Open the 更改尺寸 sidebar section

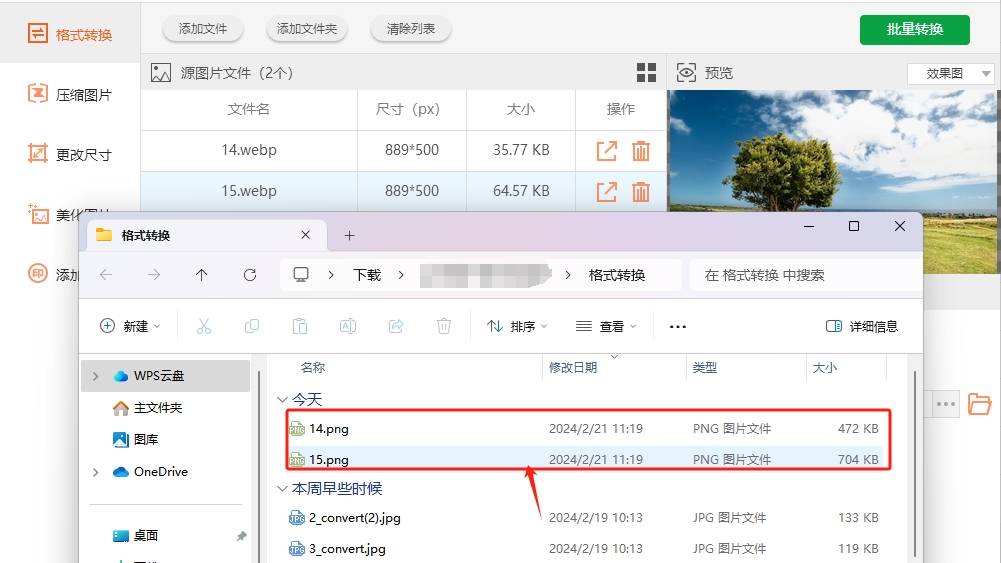[70, 154]
